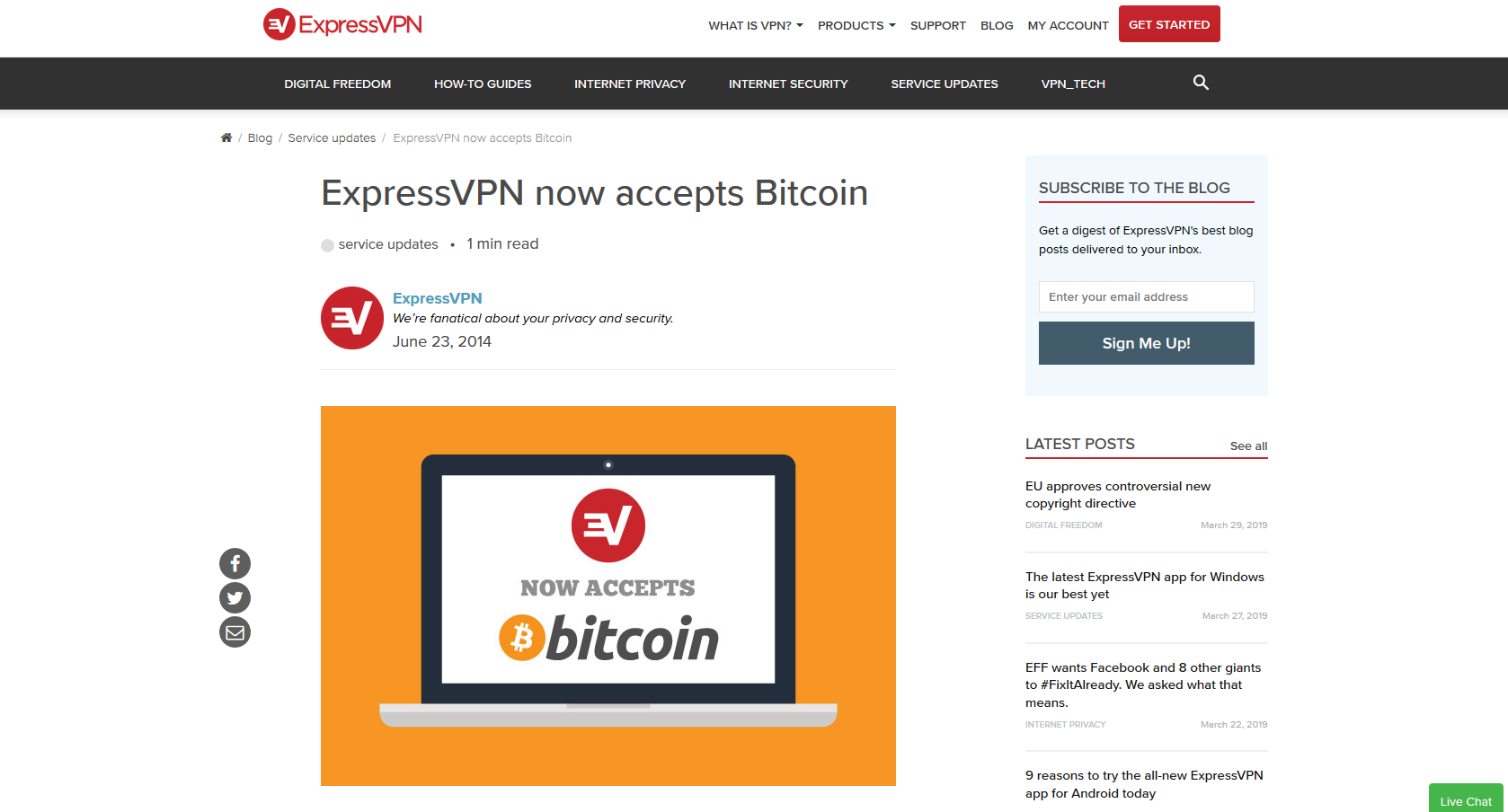Click the ExpressVPN logo in header
This screenshot has width=1508, height=812.
342,24
